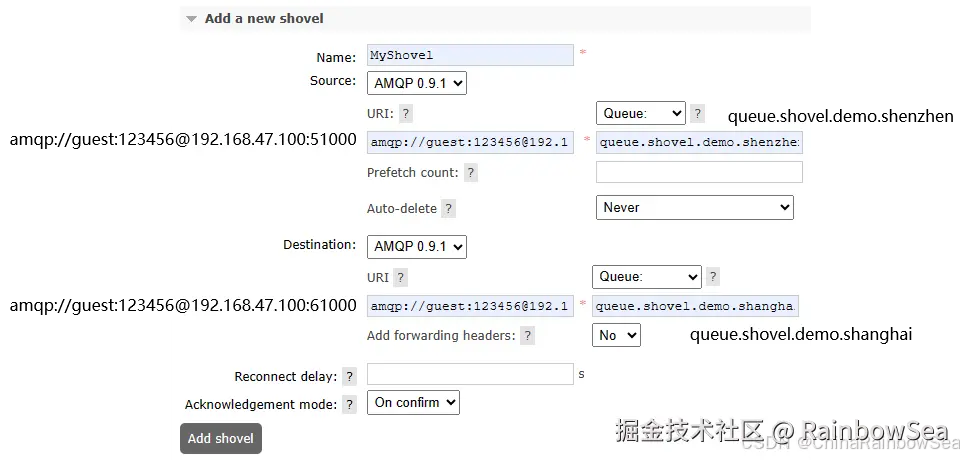Click the Reconnect delay: label text
The image size is (964, 460).
(x=286, y=376)
